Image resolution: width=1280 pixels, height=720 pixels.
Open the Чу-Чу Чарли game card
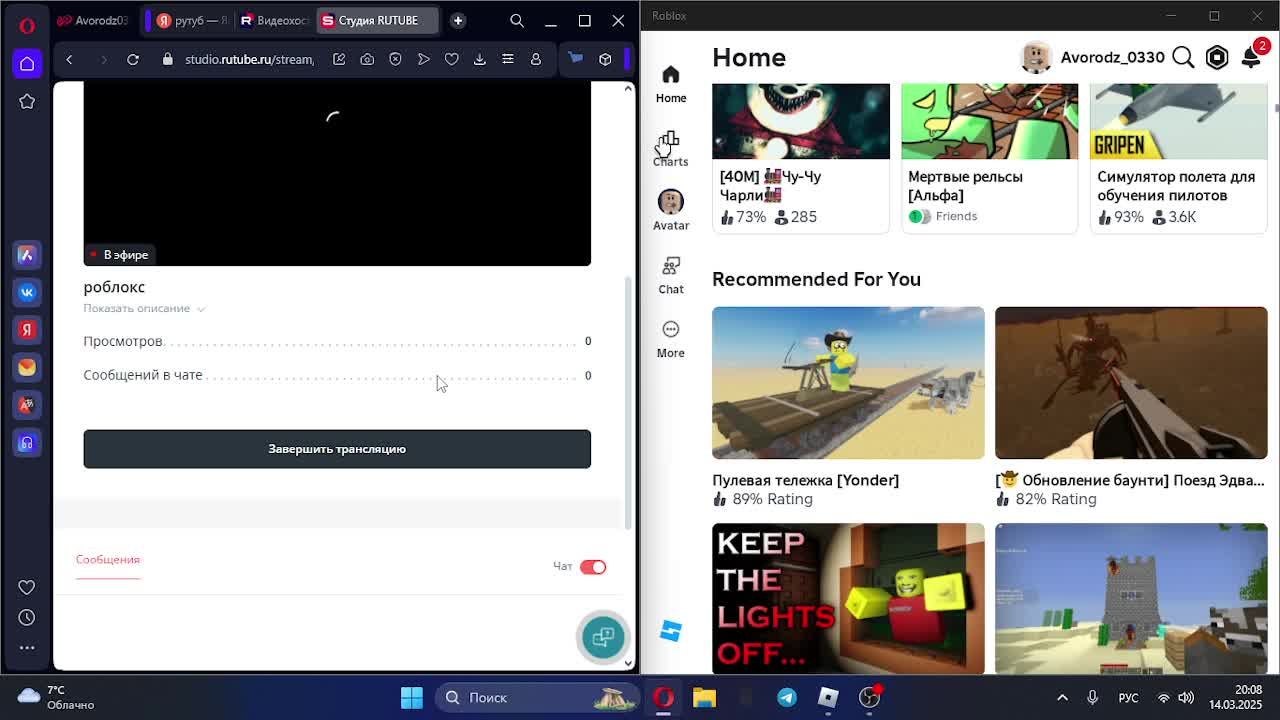tap(800, 158)
